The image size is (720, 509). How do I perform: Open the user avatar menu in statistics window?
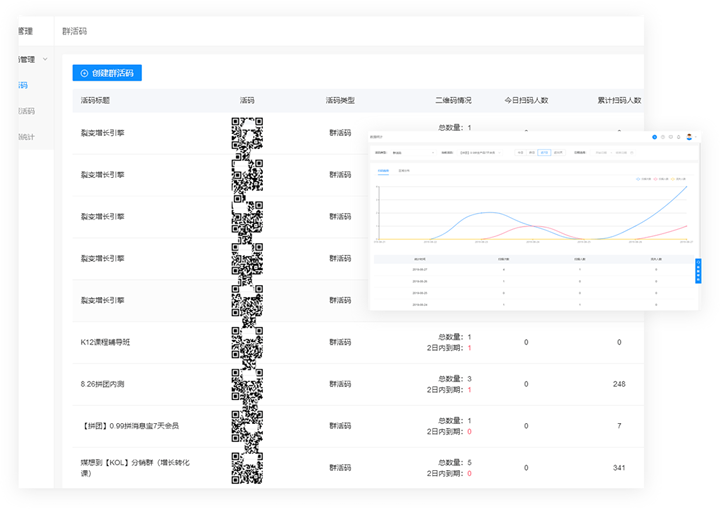click(x=689, y=137)
